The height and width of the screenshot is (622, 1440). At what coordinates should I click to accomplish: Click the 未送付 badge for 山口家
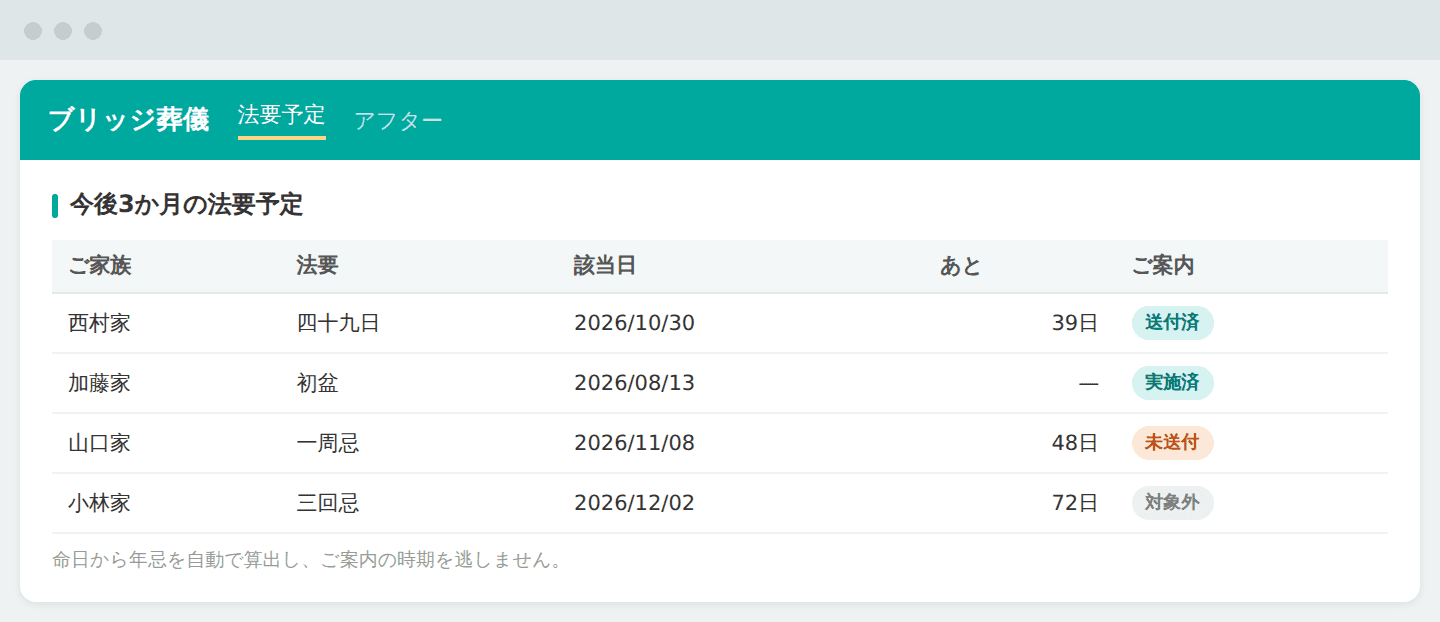click(1172, 443)
